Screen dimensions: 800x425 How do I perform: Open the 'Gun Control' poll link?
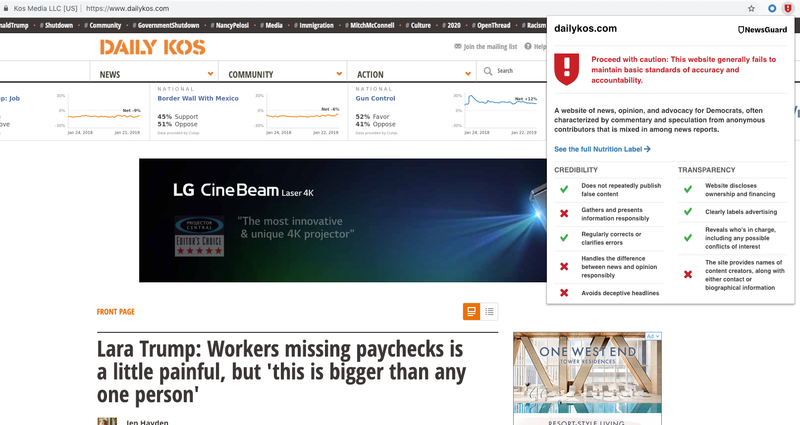click(x=376, y=98)
